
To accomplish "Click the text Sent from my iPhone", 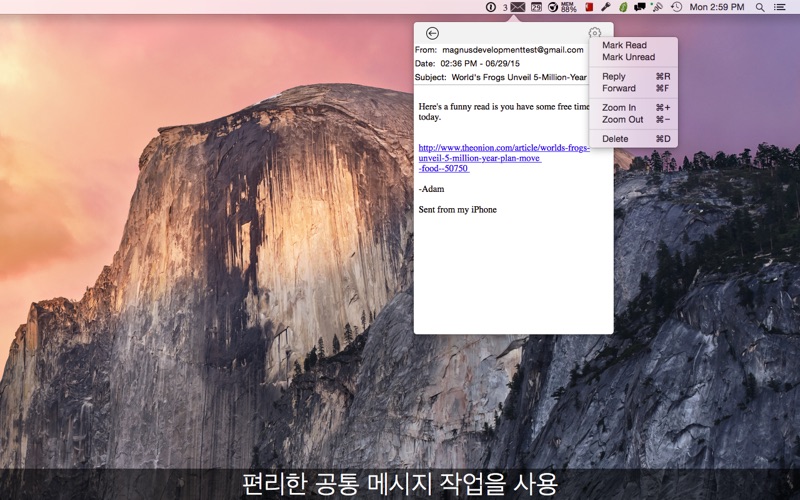I will click(x=458, y=210).
